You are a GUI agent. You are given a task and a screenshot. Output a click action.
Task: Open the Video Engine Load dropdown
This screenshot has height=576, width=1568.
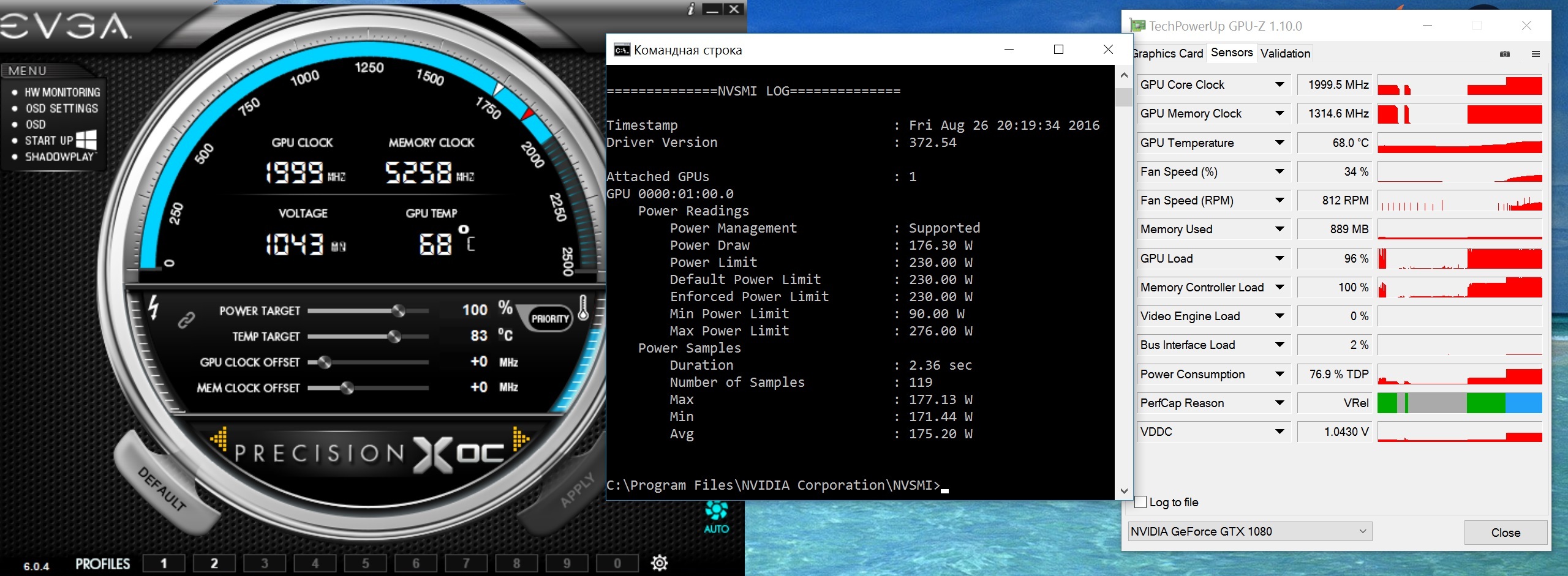(x=1280, y=316)
